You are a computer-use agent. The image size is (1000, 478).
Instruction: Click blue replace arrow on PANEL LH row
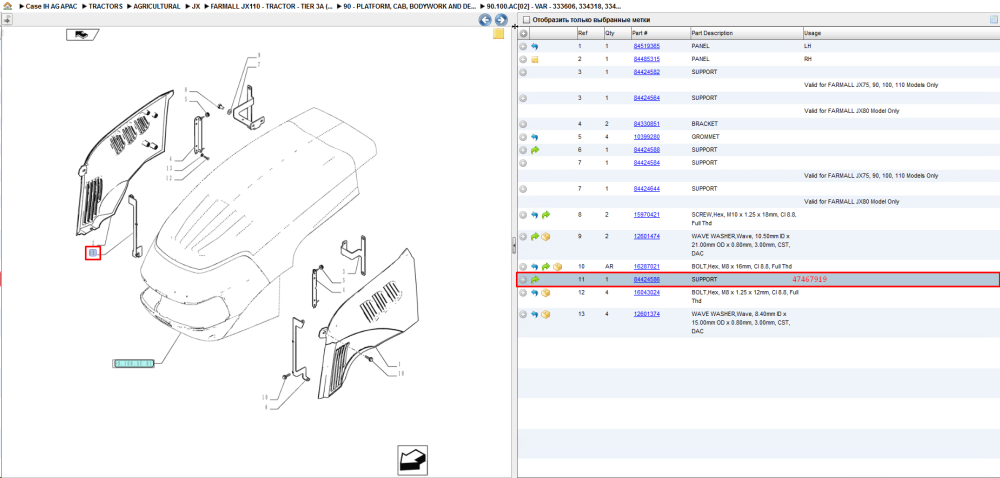[534, 47]
